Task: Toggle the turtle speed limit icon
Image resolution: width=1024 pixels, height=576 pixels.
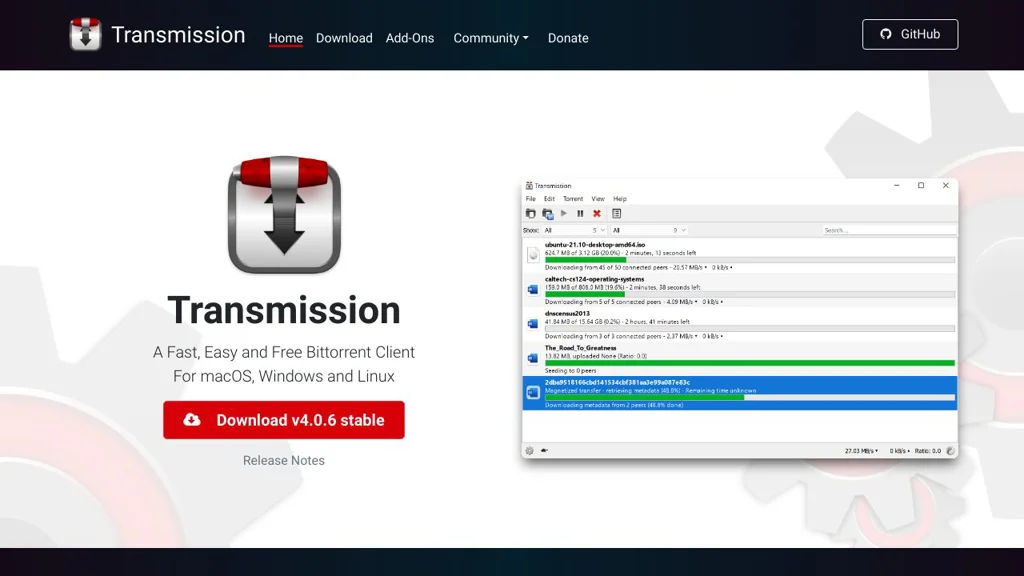Action: click(544, 451)
